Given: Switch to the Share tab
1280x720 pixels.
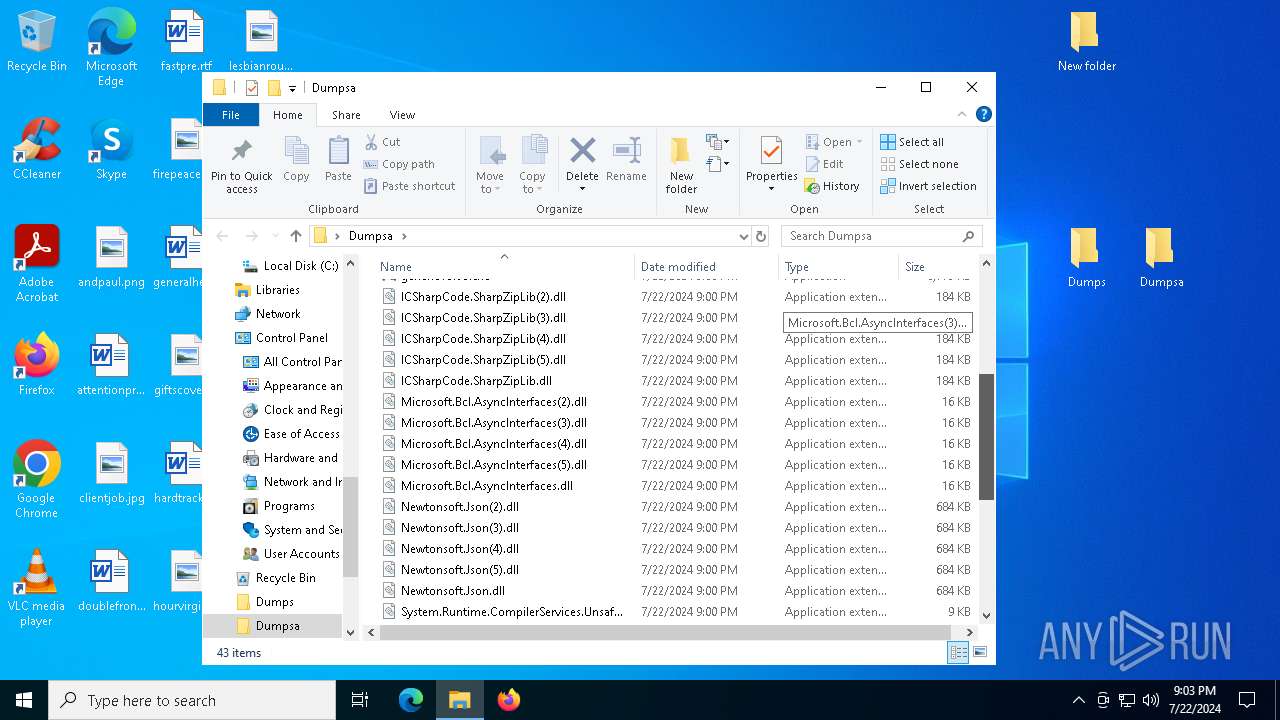Looking at the screenshot, I should tap(346, 115).
